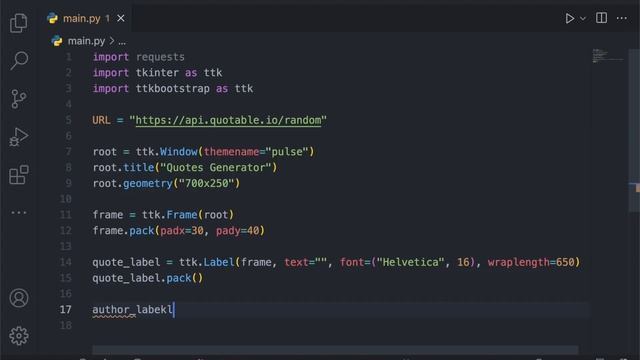This screenshot has height=360, width=640.
Task: Open the Extensions marketplace view
Action: (x=19, y=175)
